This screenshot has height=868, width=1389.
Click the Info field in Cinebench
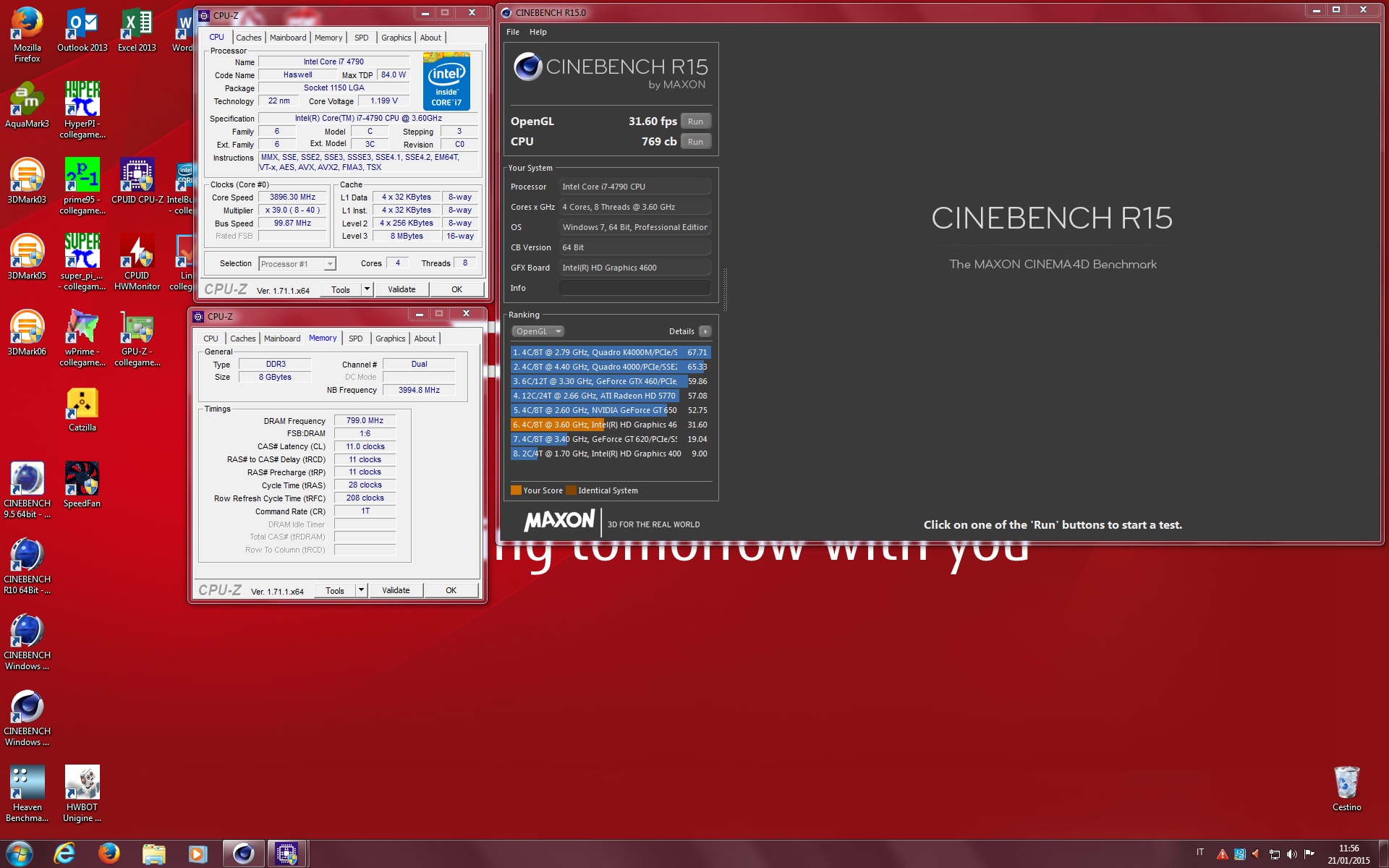[x=634, y=288]
